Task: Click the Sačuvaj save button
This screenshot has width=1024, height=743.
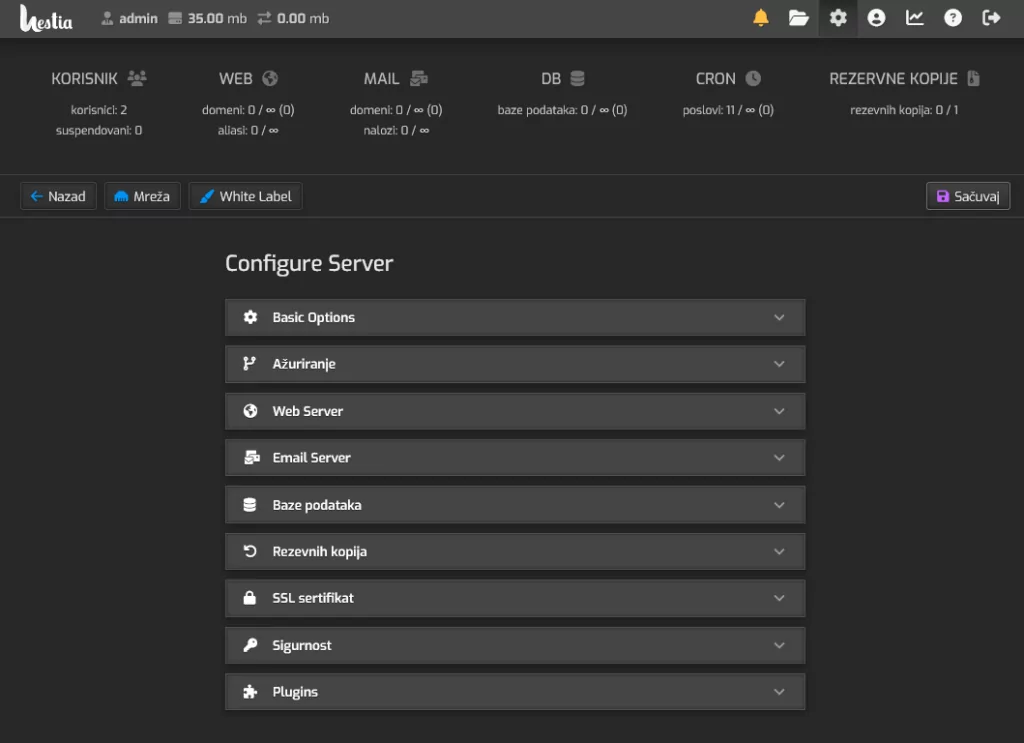Action: click(968, 196)
